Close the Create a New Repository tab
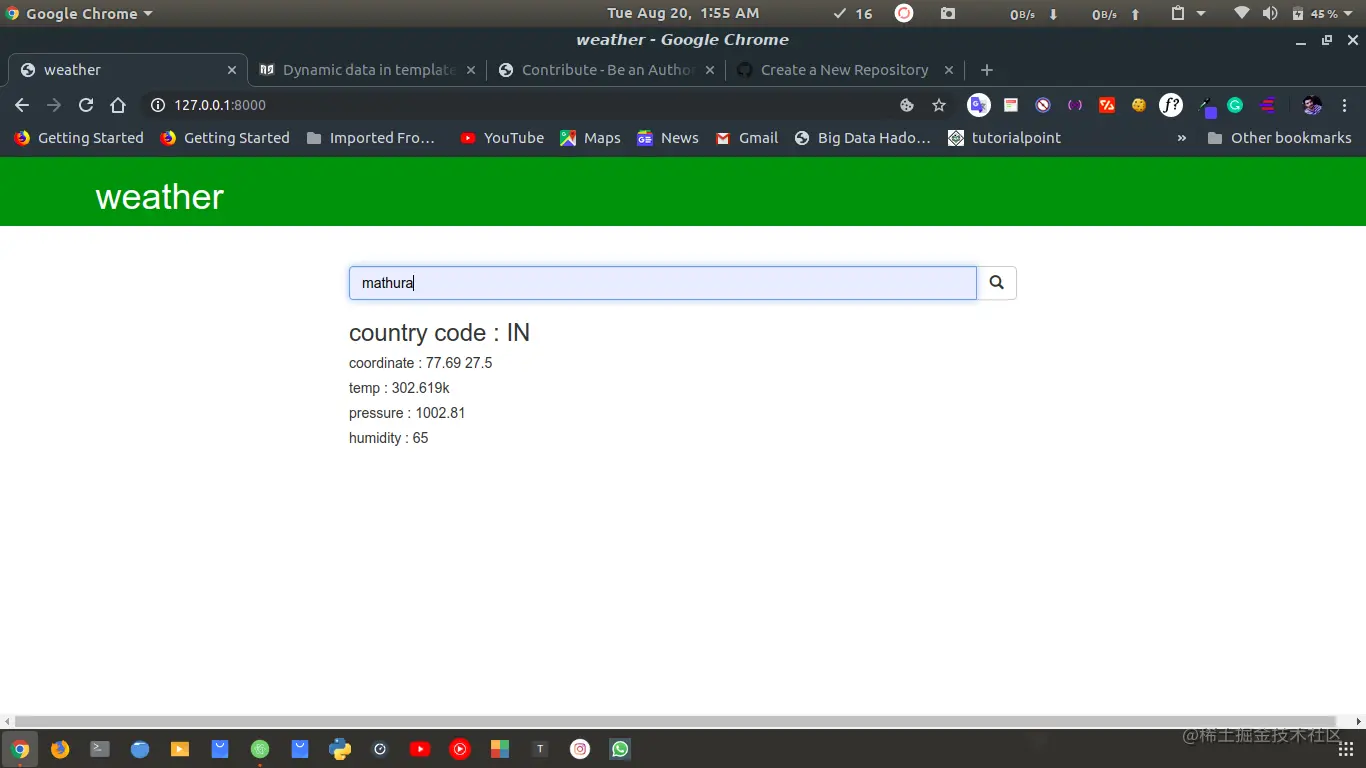This screenshot has height=768, width=1366. tap(950, 70)
